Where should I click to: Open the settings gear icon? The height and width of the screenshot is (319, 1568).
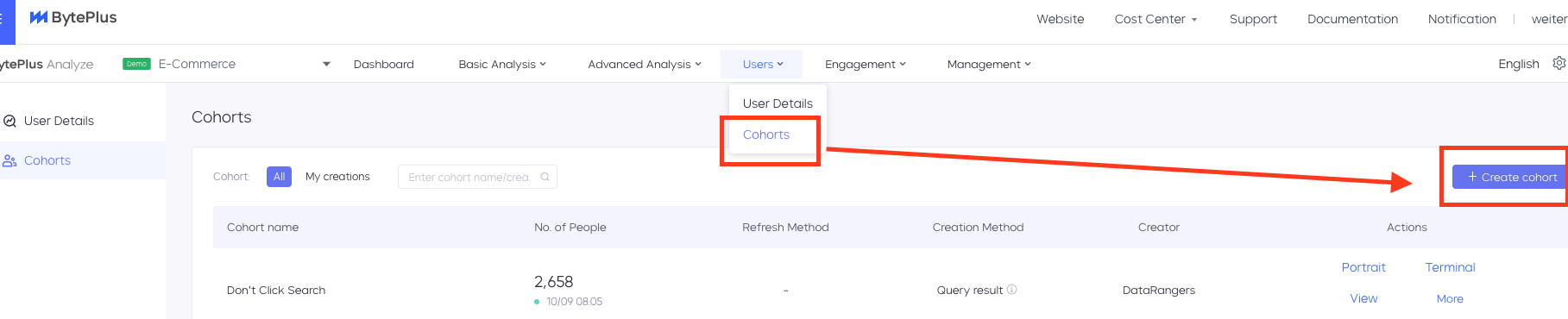pos(1559,63)
